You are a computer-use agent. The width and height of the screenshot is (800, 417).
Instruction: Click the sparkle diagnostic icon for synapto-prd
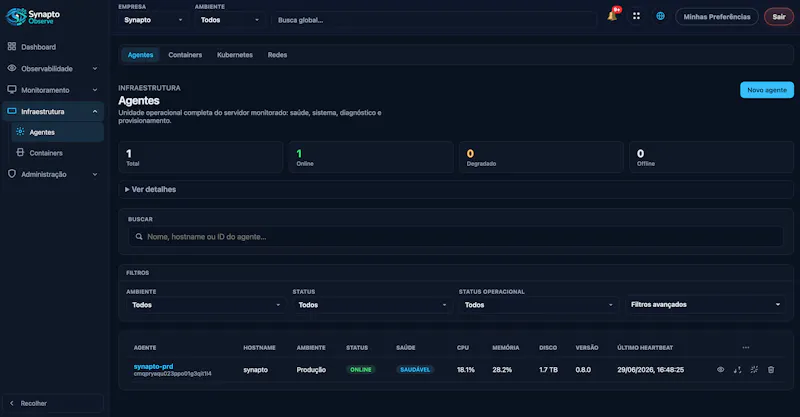(754, 370)
